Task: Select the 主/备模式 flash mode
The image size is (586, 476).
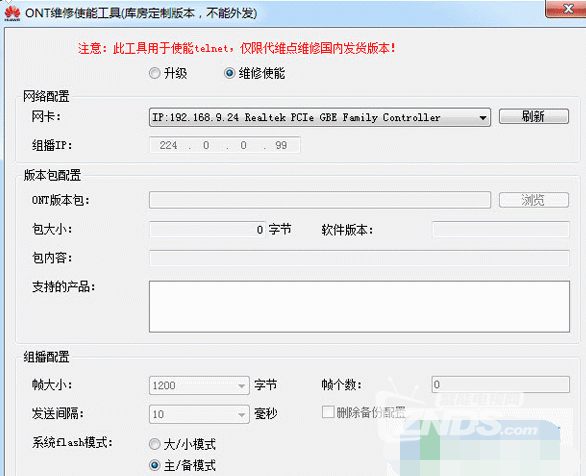Action: 155,465
